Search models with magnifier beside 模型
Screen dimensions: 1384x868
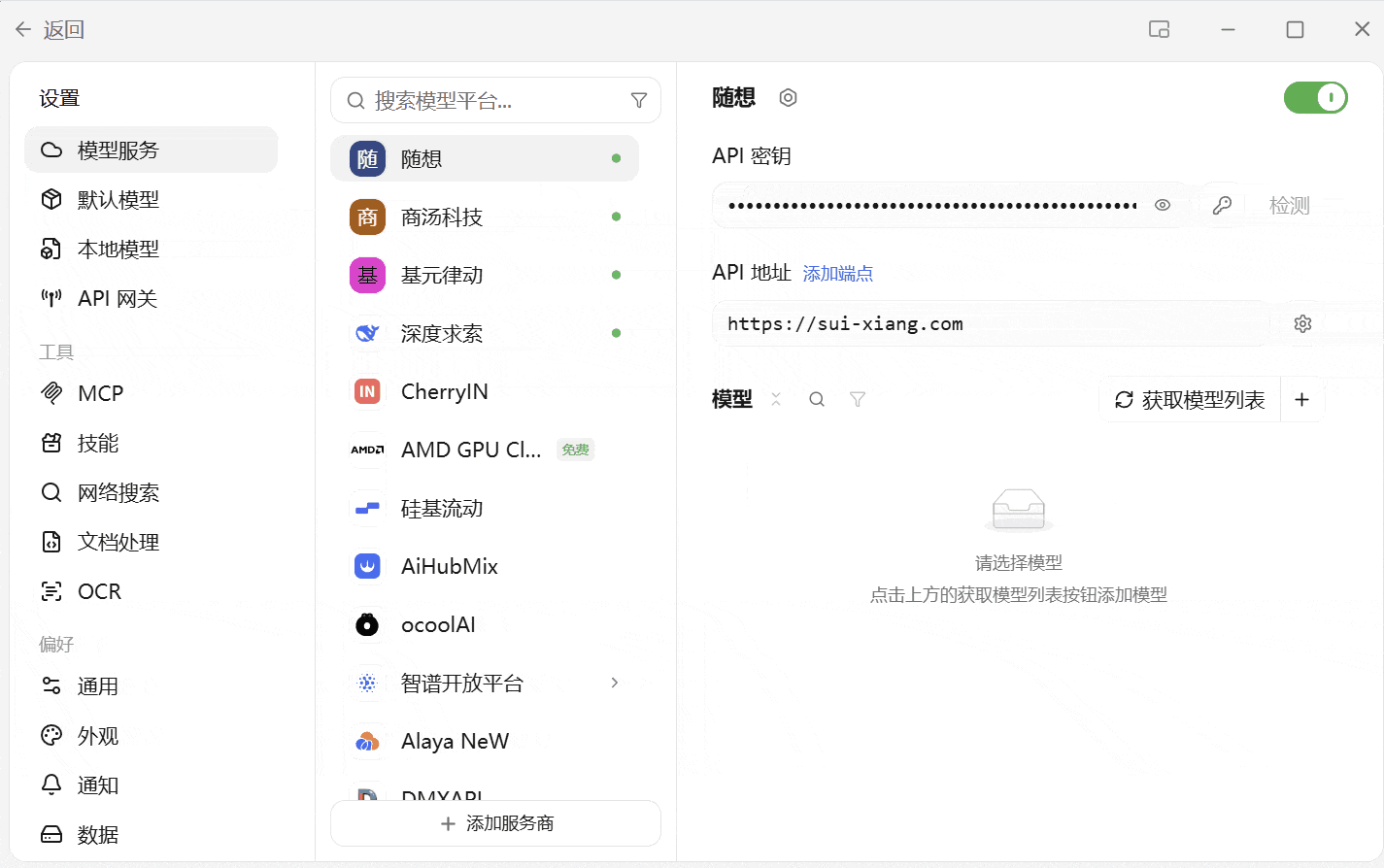(x=817, y=399)
